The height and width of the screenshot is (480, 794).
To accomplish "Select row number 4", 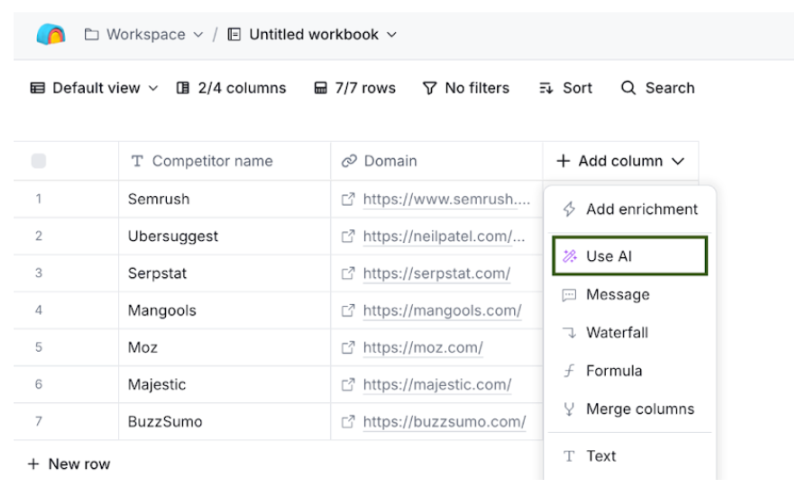I will [x=38, y=310].
